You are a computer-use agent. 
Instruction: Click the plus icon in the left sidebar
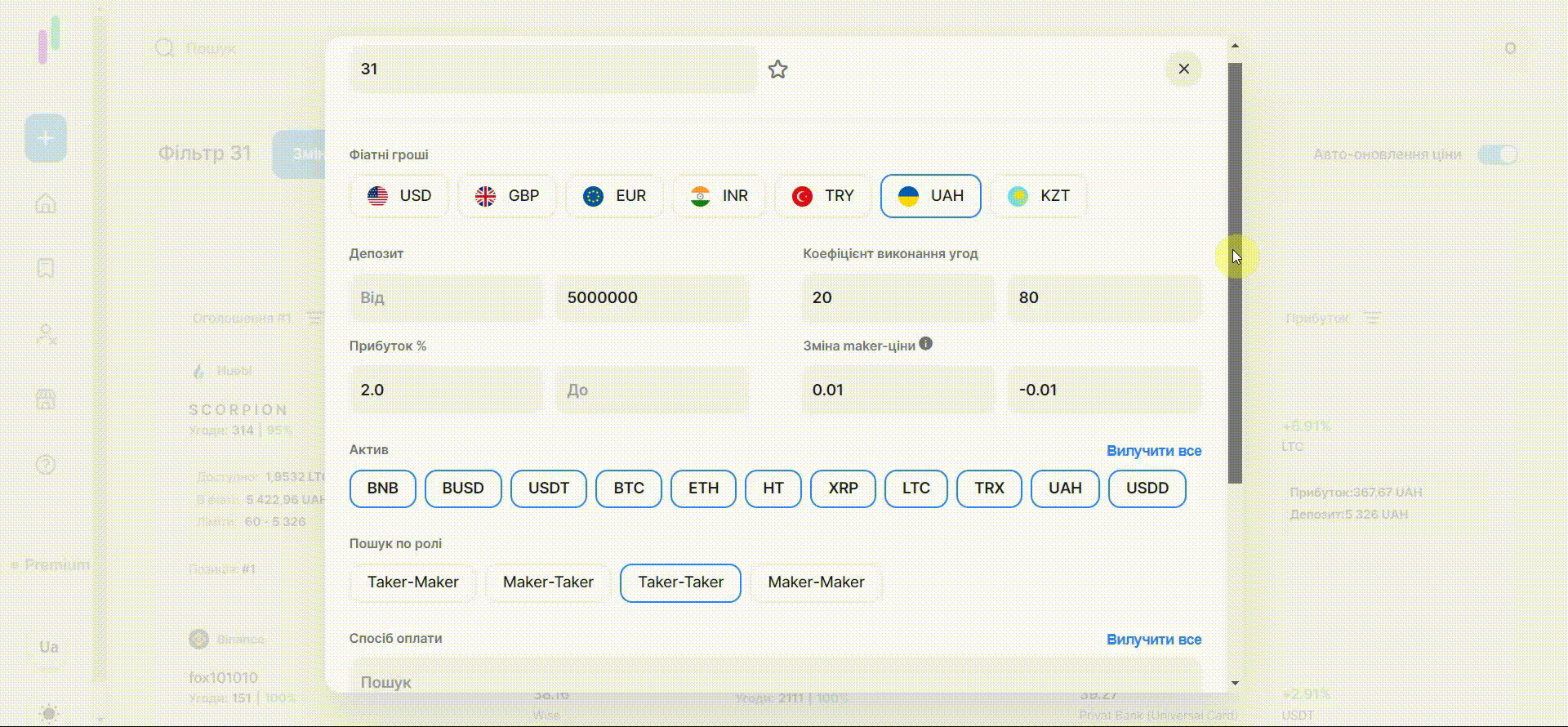[x=46, y=138]
